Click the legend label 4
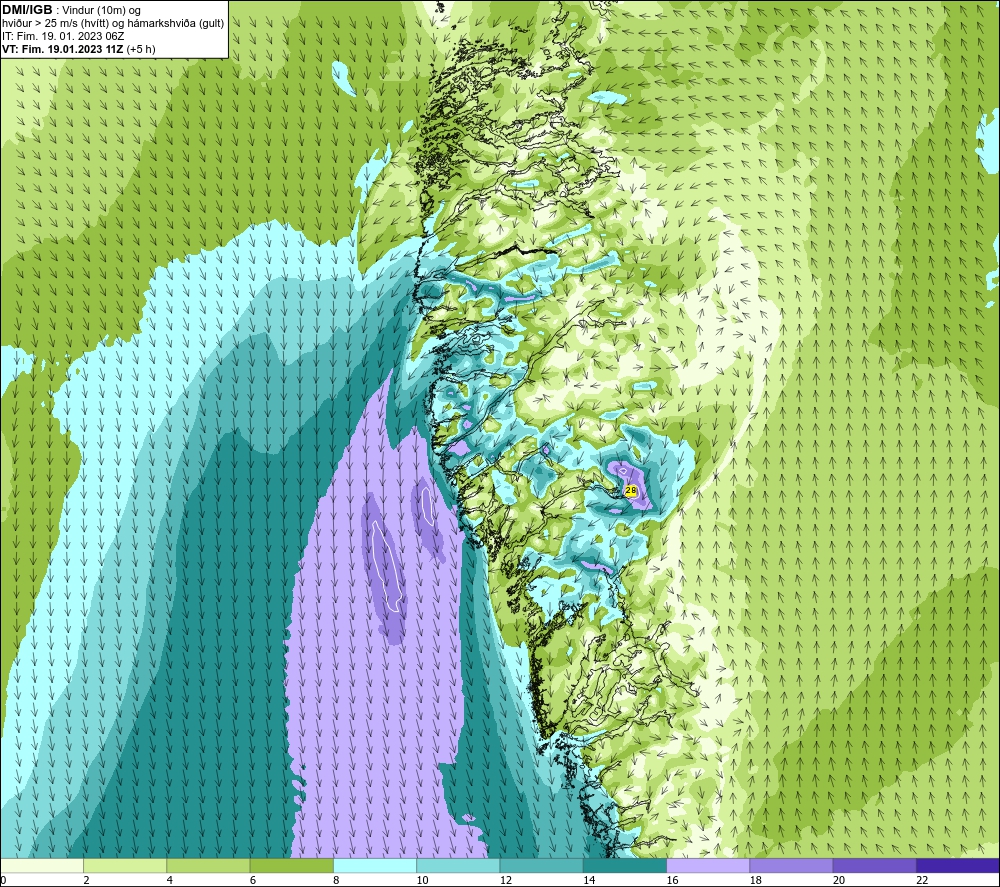 (170, 880)
